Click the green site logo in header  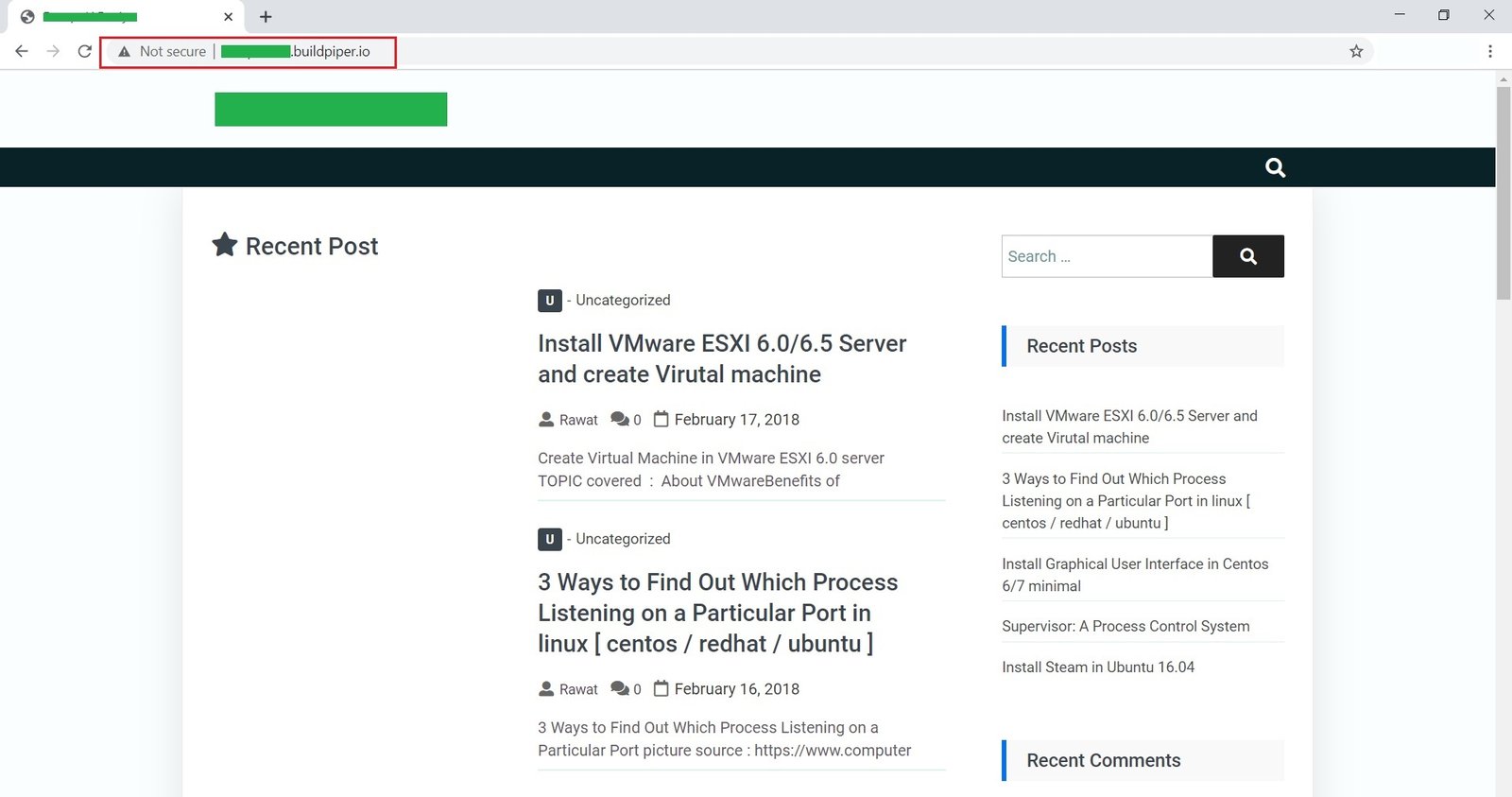[331, 109]
